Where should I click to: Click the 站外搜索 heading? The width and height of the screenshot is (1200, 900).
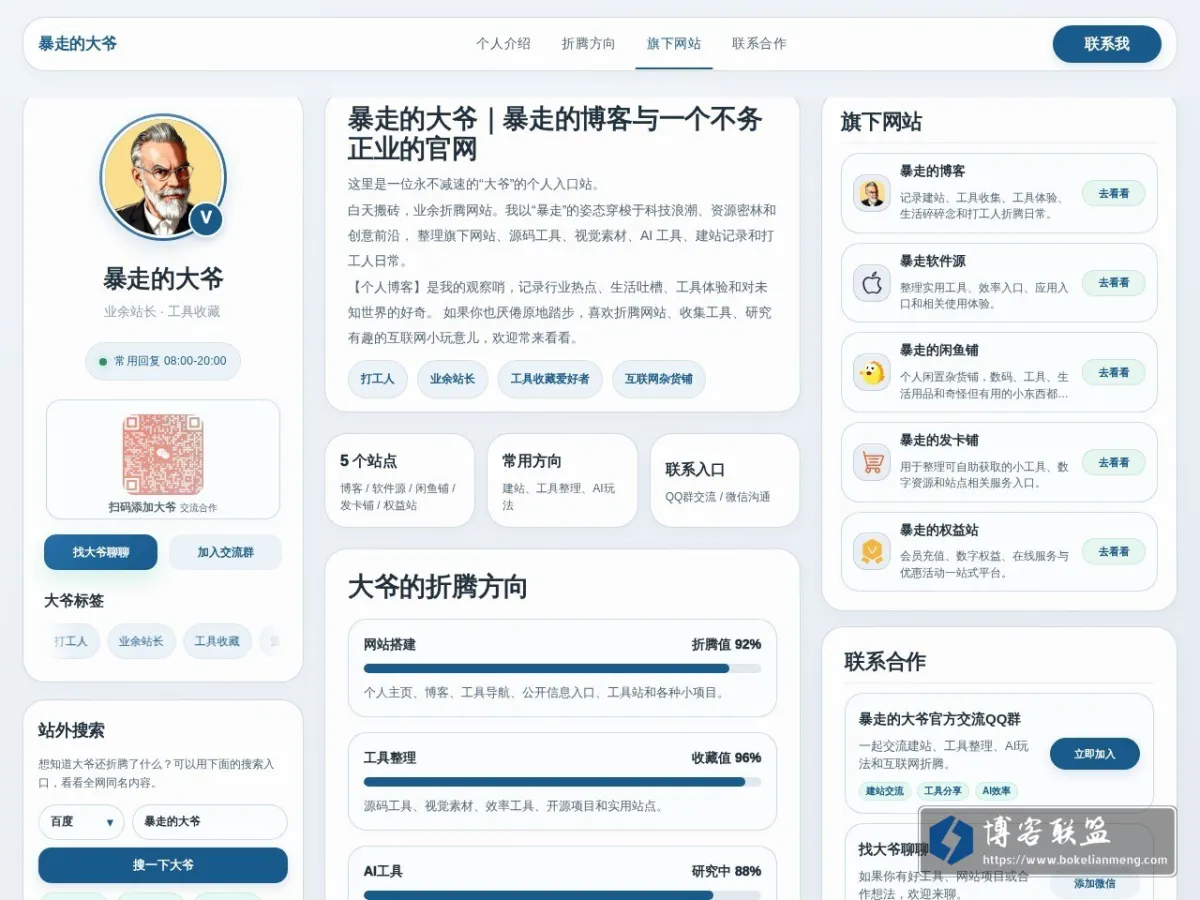tap(71, 730)
